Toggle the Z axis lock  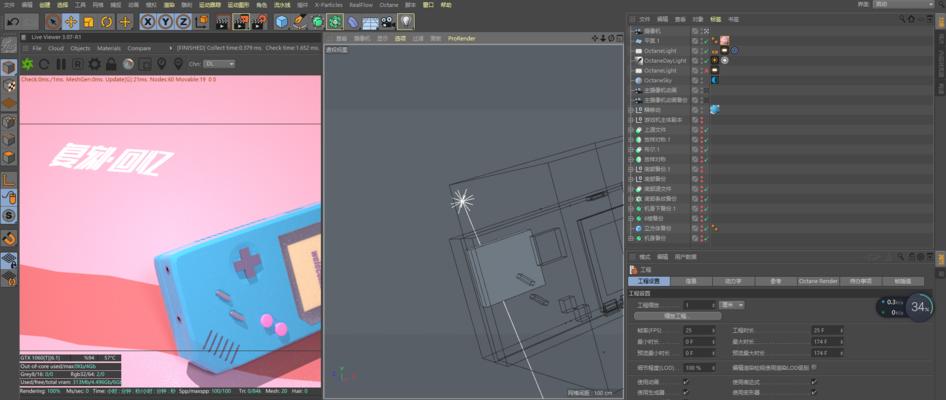pos(183,22)
